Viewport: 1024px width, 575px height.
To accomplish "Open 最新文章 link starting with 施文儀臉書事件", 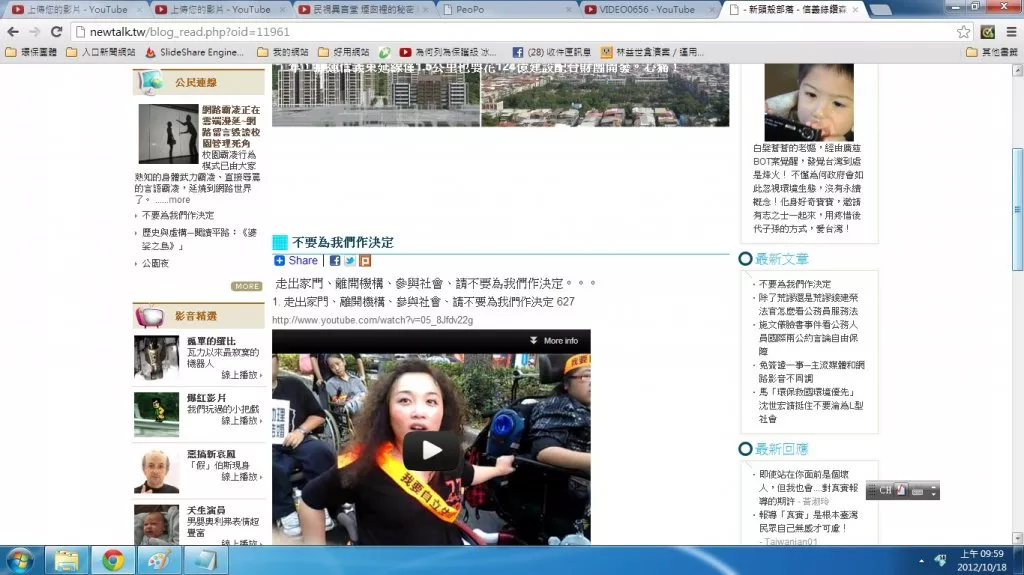I will [808, 338].
